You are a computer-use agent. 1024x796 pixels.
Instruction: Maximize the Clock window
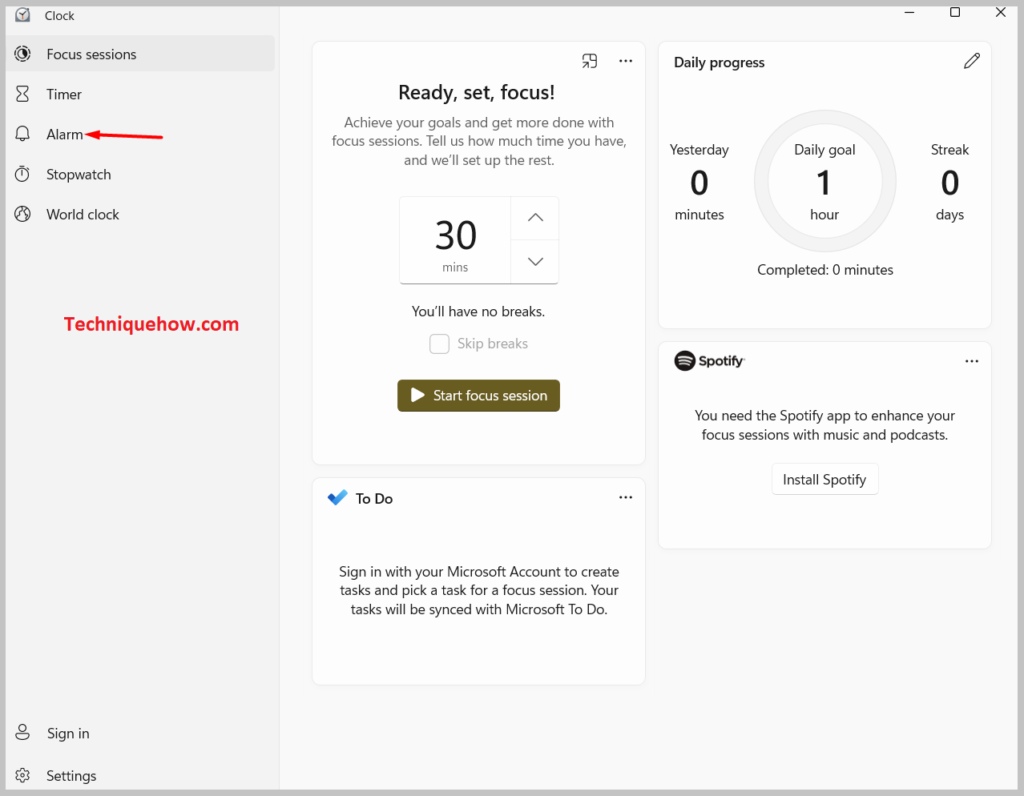click(955, 12)
